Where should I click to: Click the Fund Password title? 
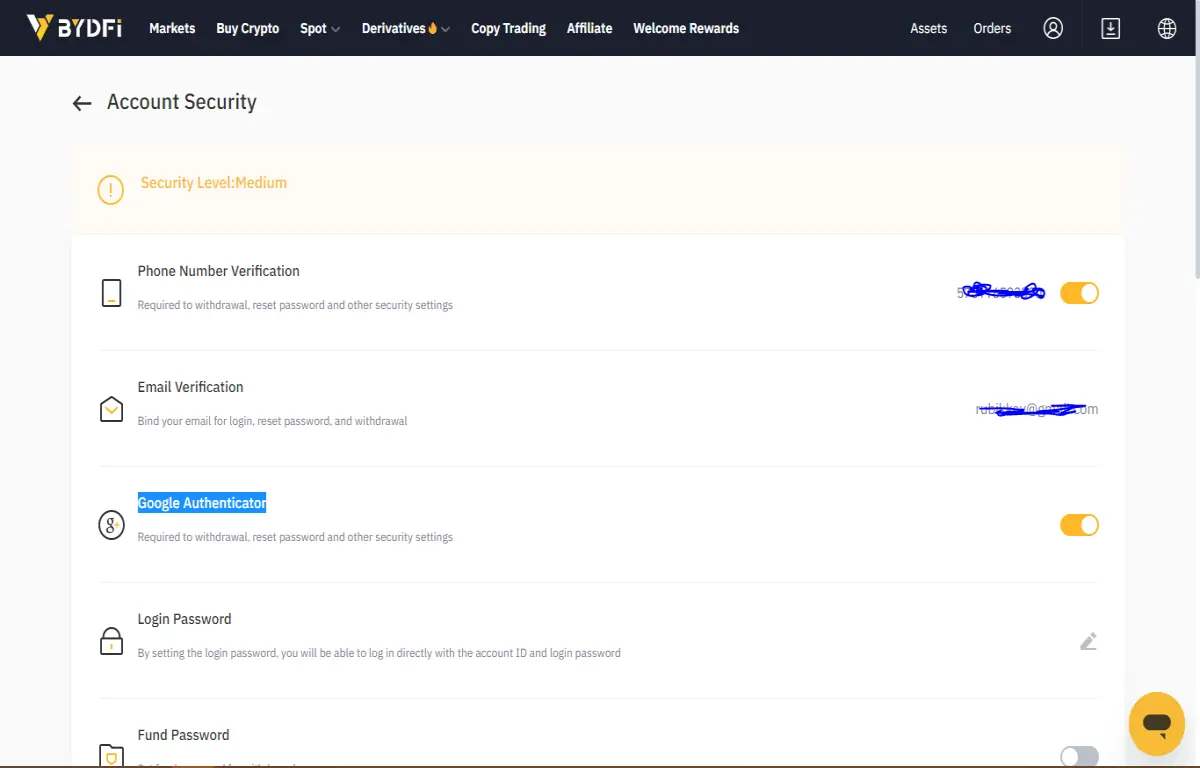[x=184, y=735]
